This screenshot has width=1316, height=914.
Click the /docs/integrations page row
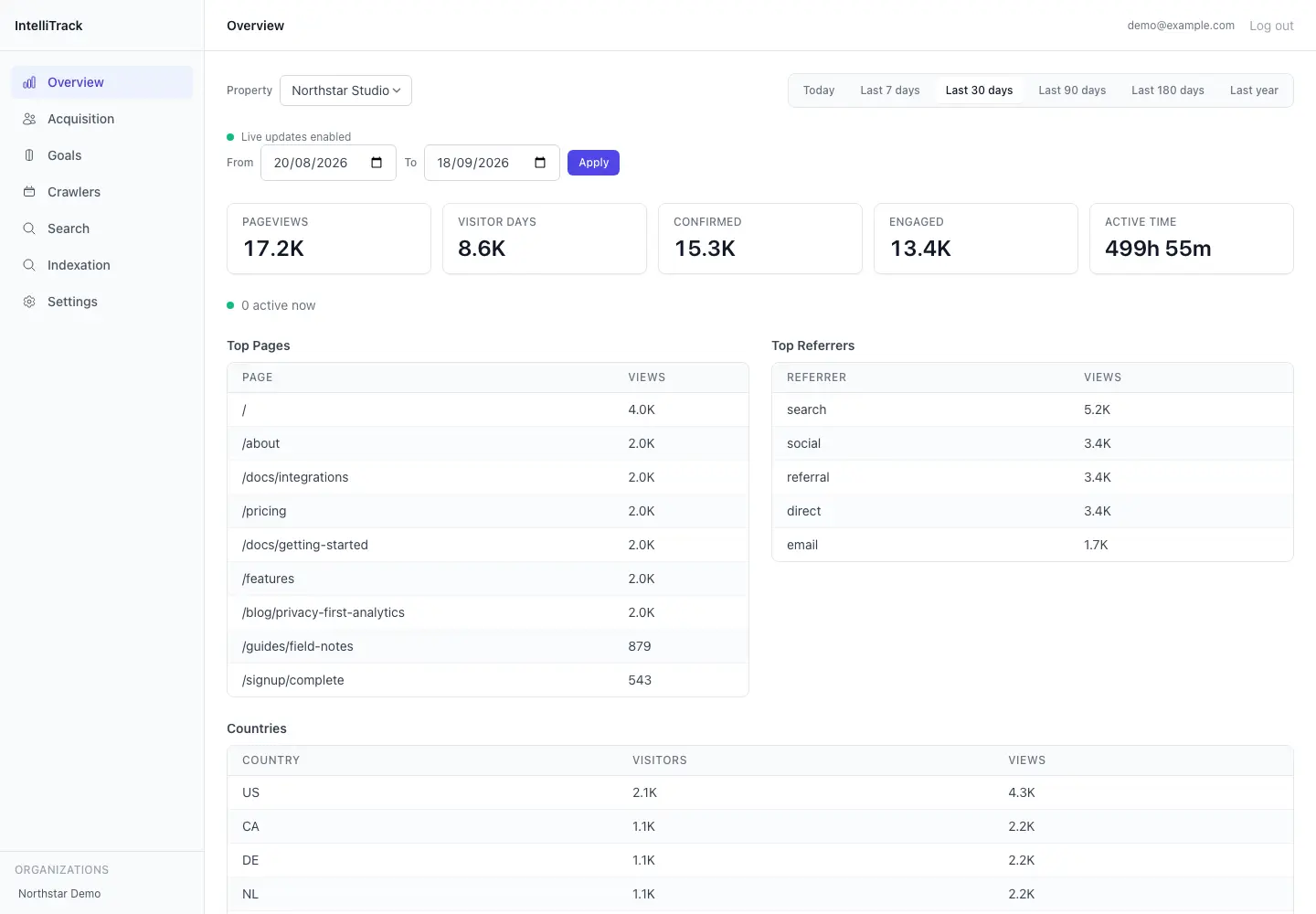click(x=488, y=477)
